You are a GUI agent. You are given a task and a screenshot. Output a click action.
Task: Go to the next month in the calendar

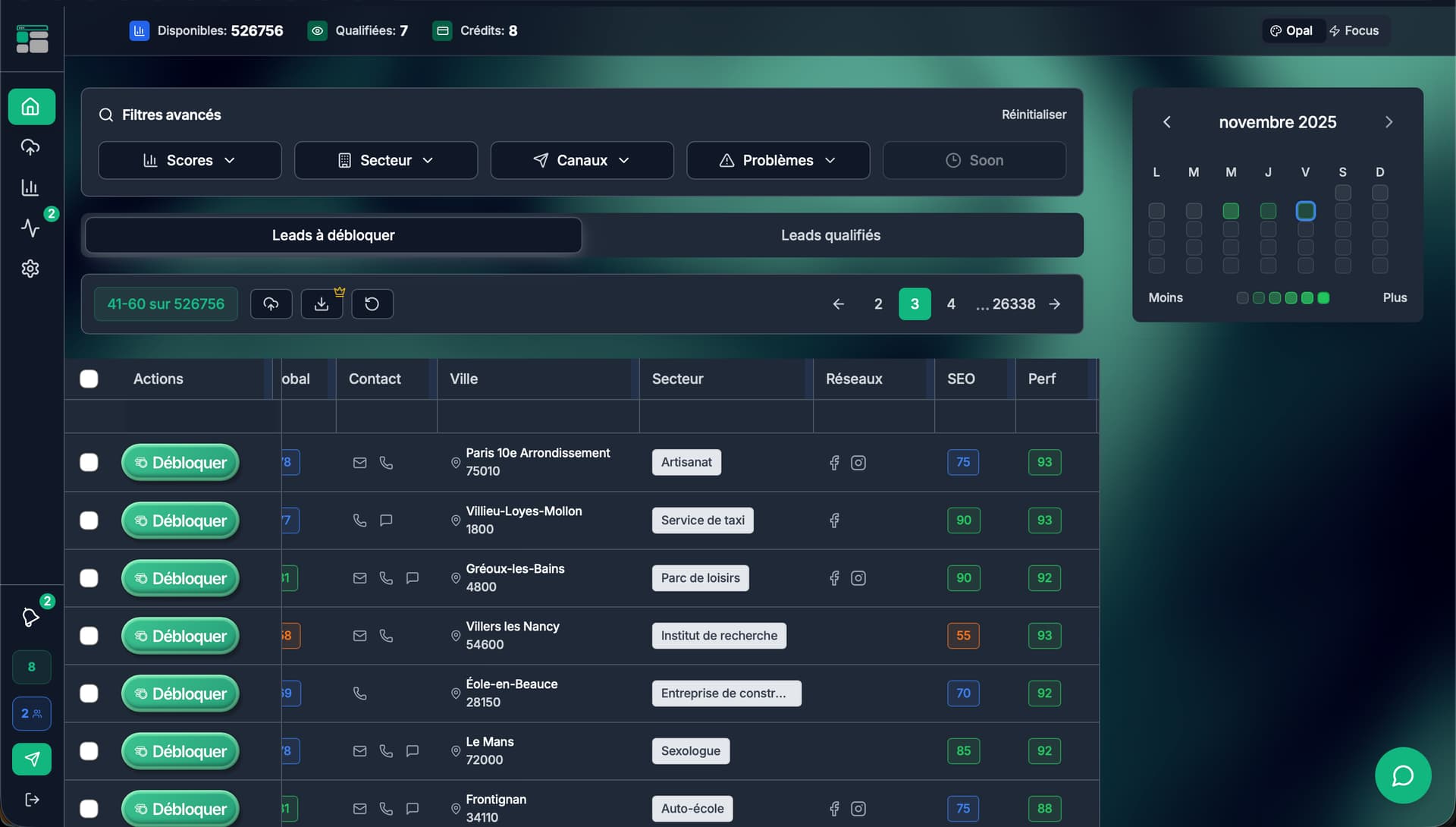click(1389, 122)
